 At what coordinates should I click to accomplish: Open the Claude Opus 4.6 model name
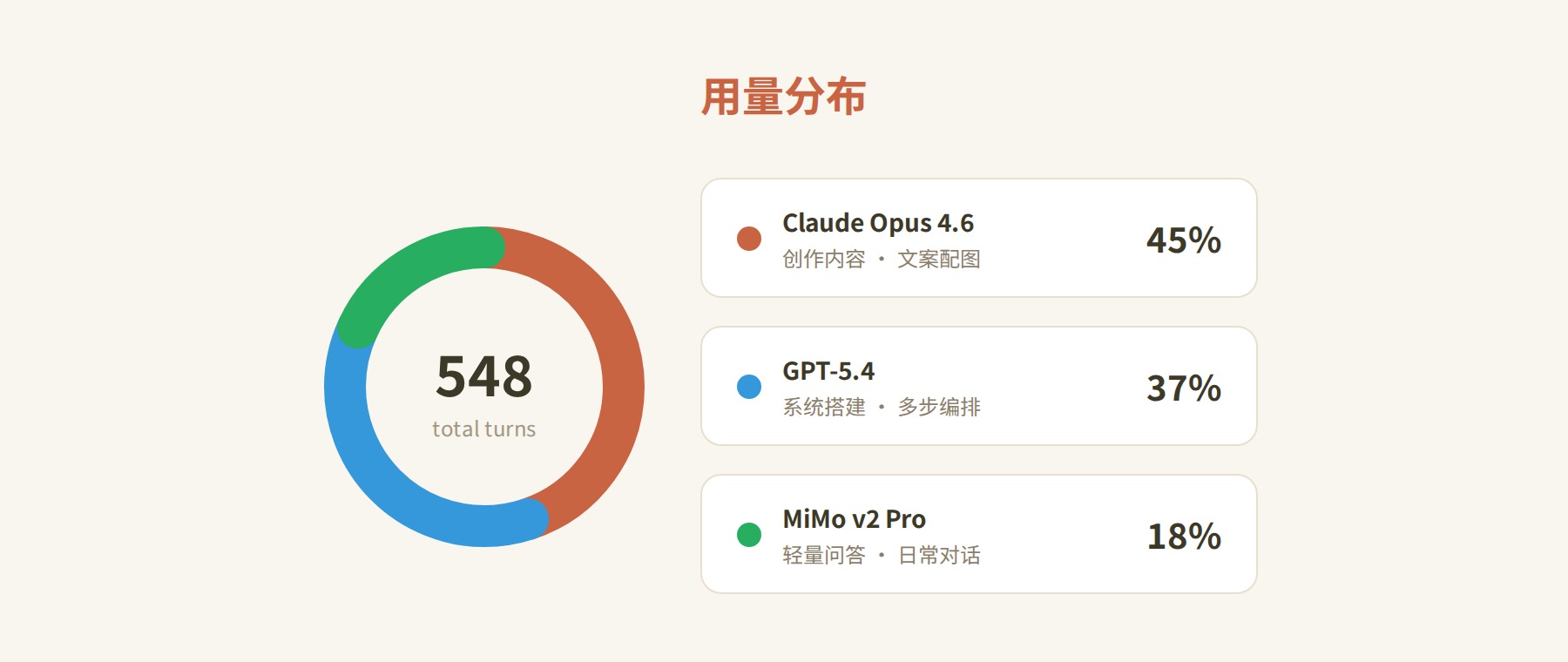click(x=878, y=223)
